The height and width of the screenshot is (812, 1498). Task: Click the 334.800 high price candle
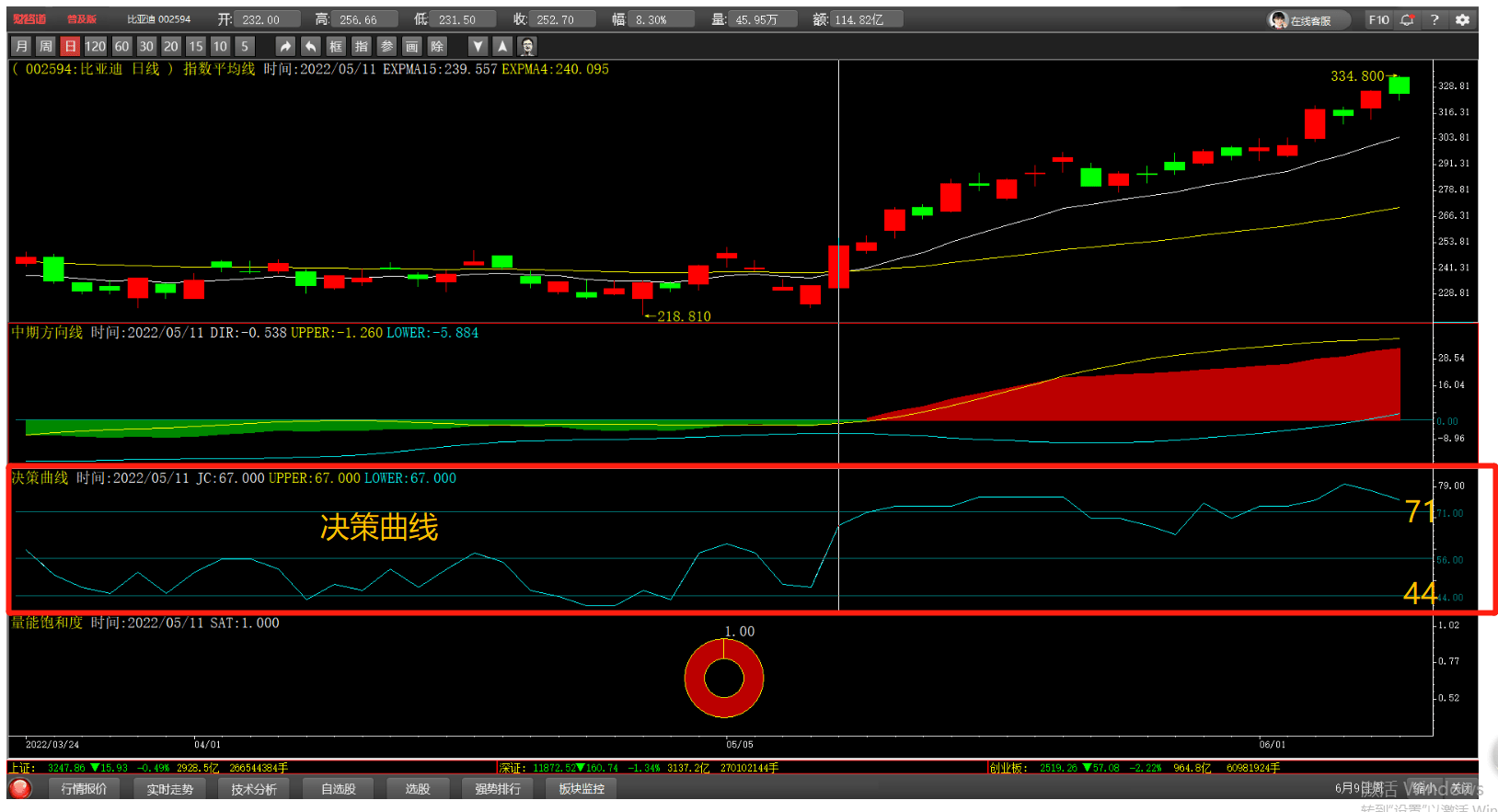tap(1399, 86)
